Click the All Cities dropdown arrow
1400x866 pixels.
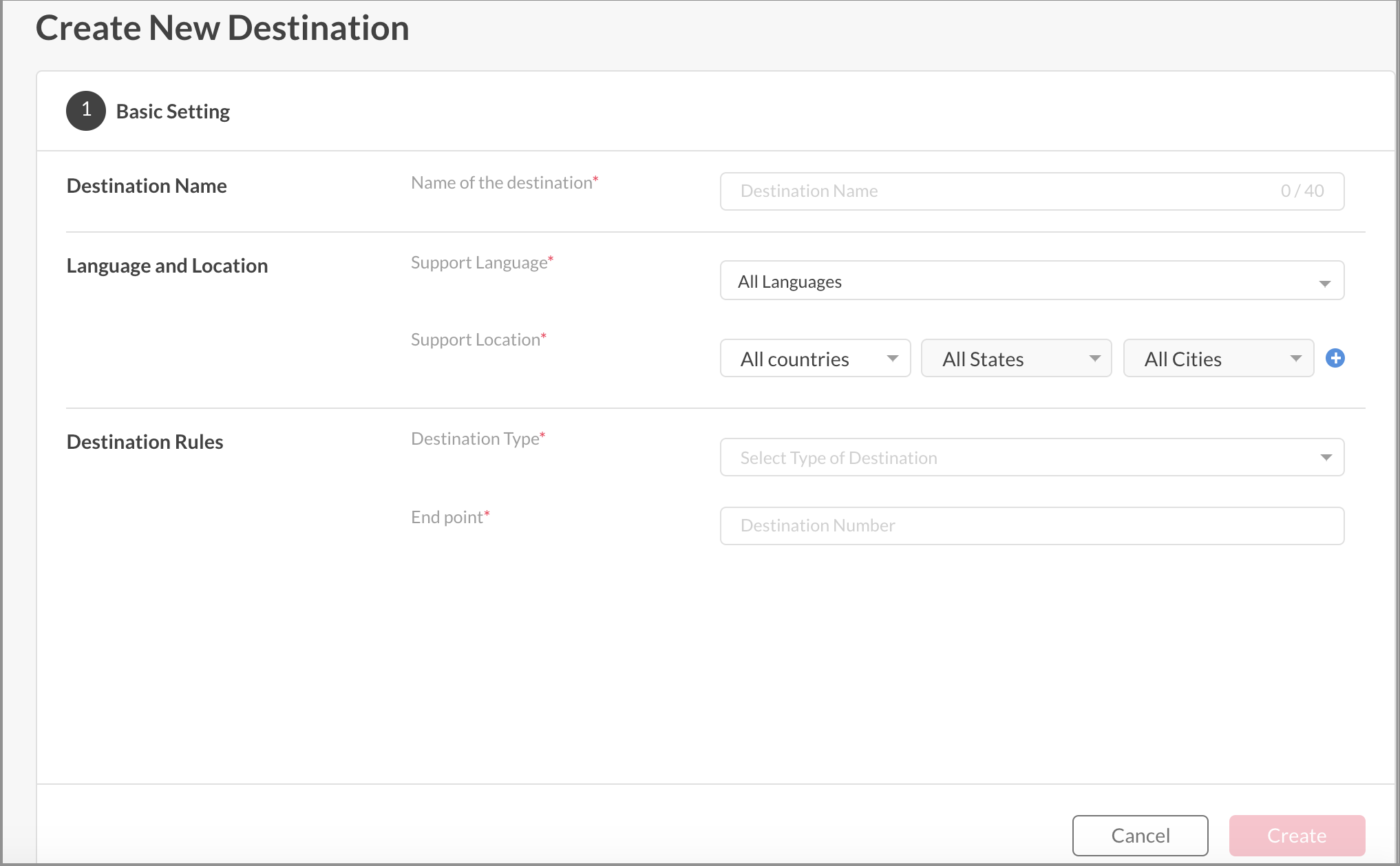point(1295,359)
